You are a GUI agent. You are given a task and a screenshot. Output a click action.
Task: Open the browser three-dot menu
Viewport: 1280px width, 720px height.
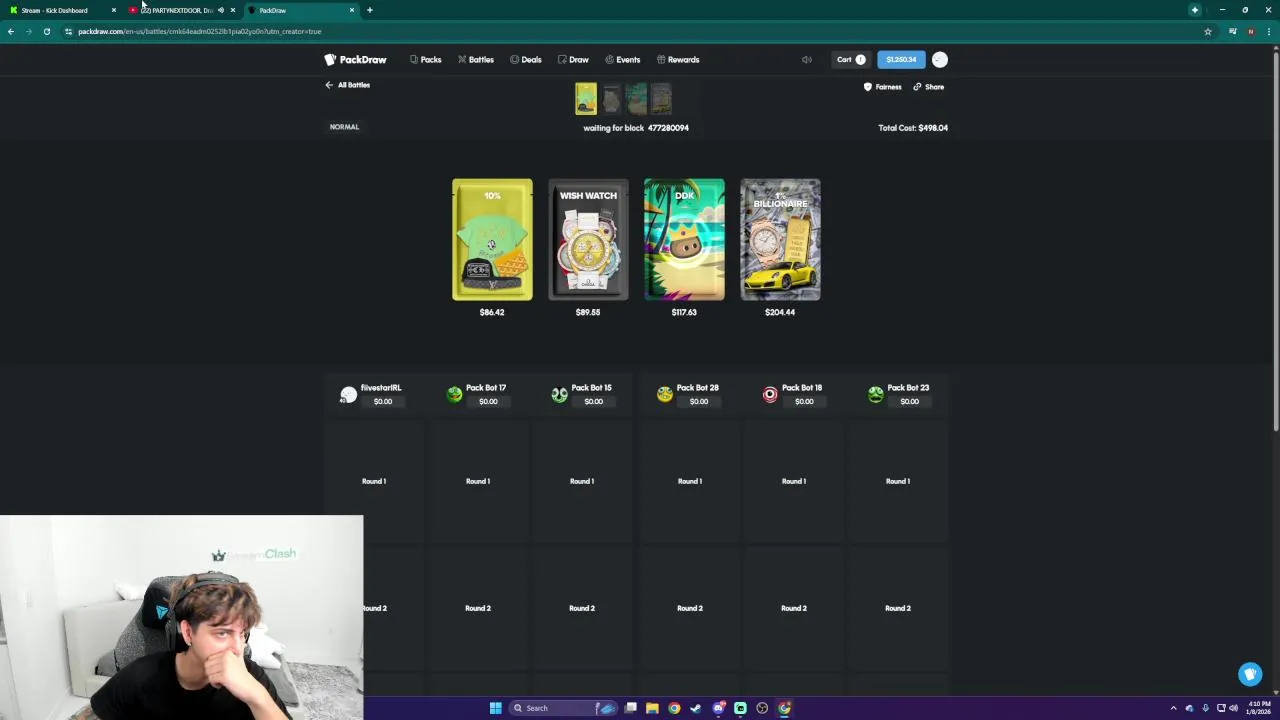[1268, 32]
